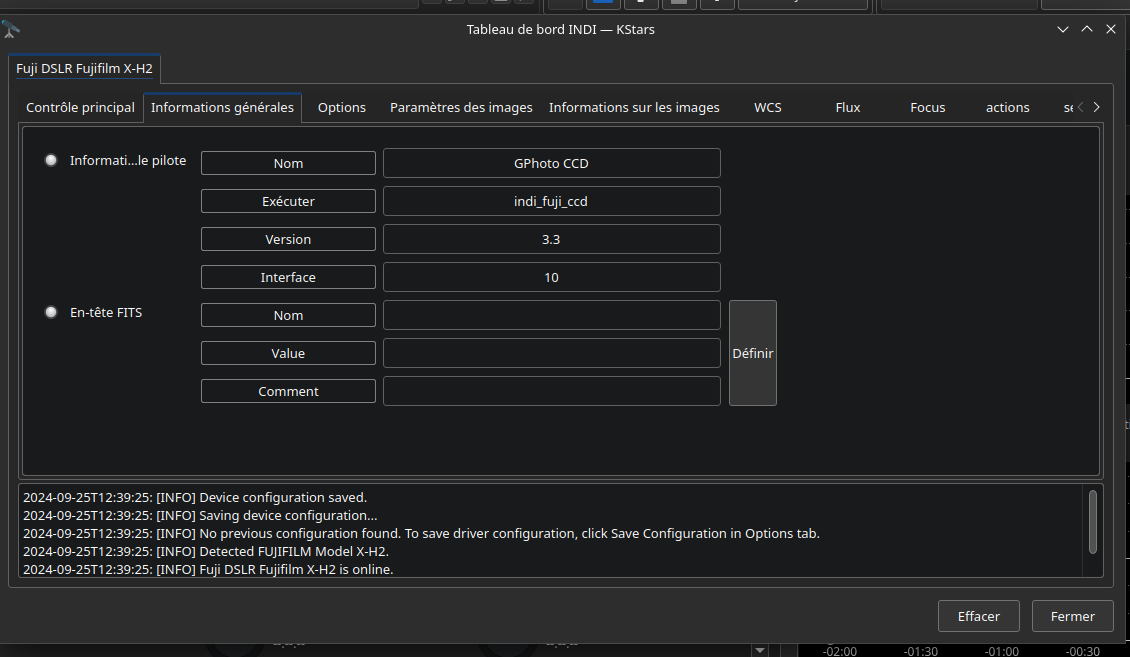1130x657 pixels.
Task: Click the Effacer button
Action: coord(979,616)
